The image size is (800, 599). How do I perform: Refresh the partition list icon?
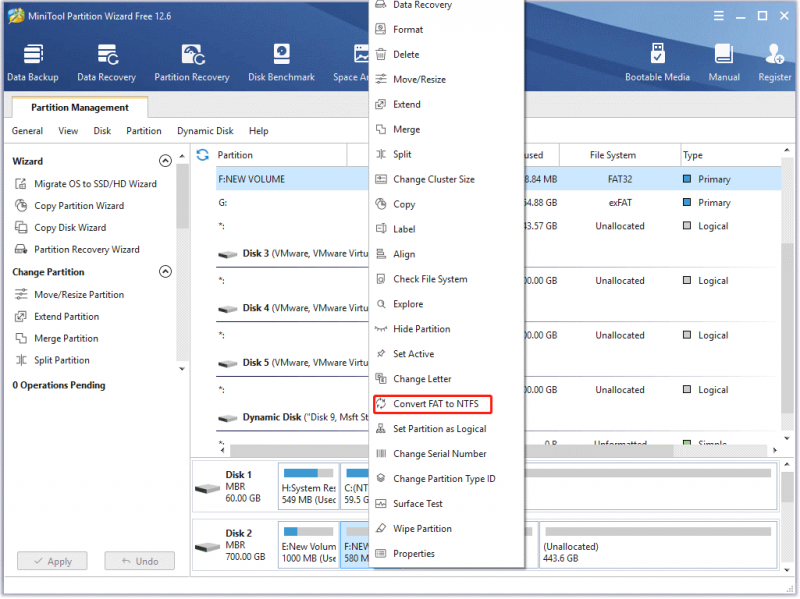coord(203,155)
